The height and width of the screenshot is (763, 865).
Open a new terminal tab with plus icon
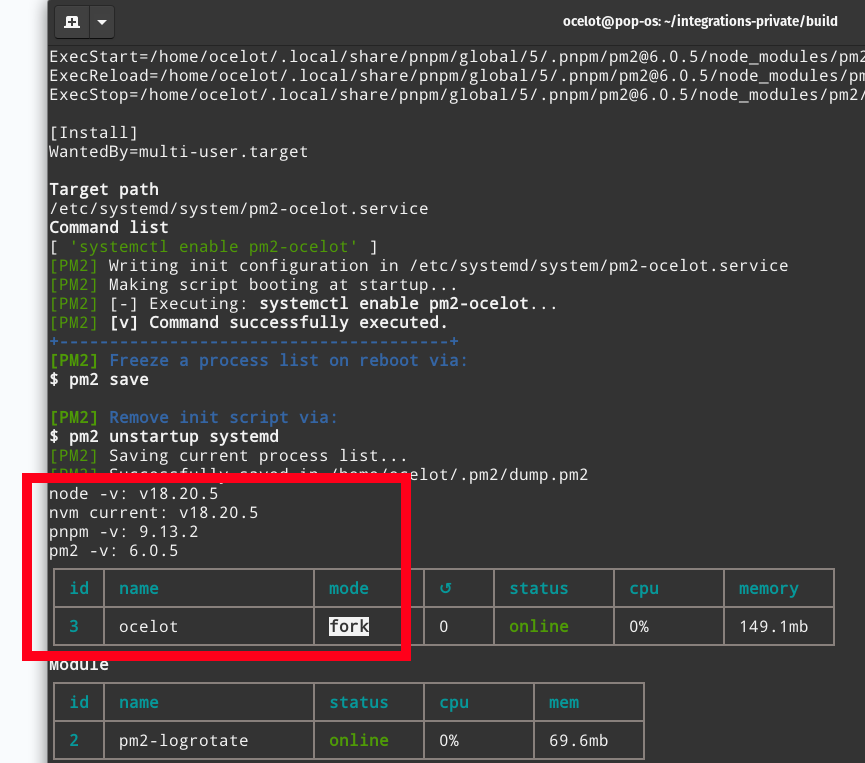point(72,22)
